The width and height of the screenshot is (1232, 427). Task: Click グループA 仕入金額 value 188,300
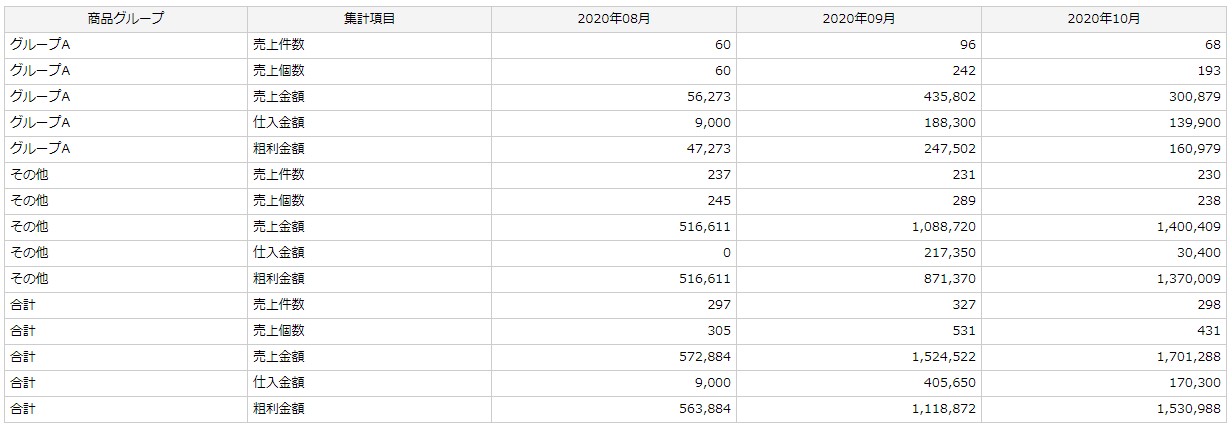point(950,123)
